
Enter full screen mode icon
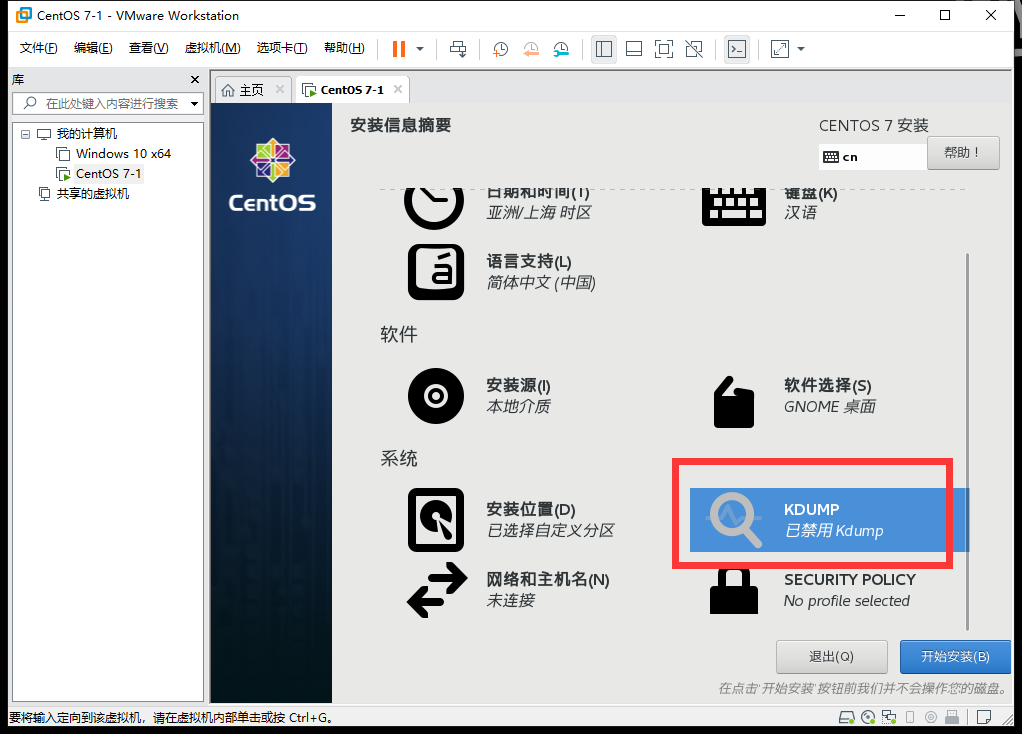coord(664,49)
